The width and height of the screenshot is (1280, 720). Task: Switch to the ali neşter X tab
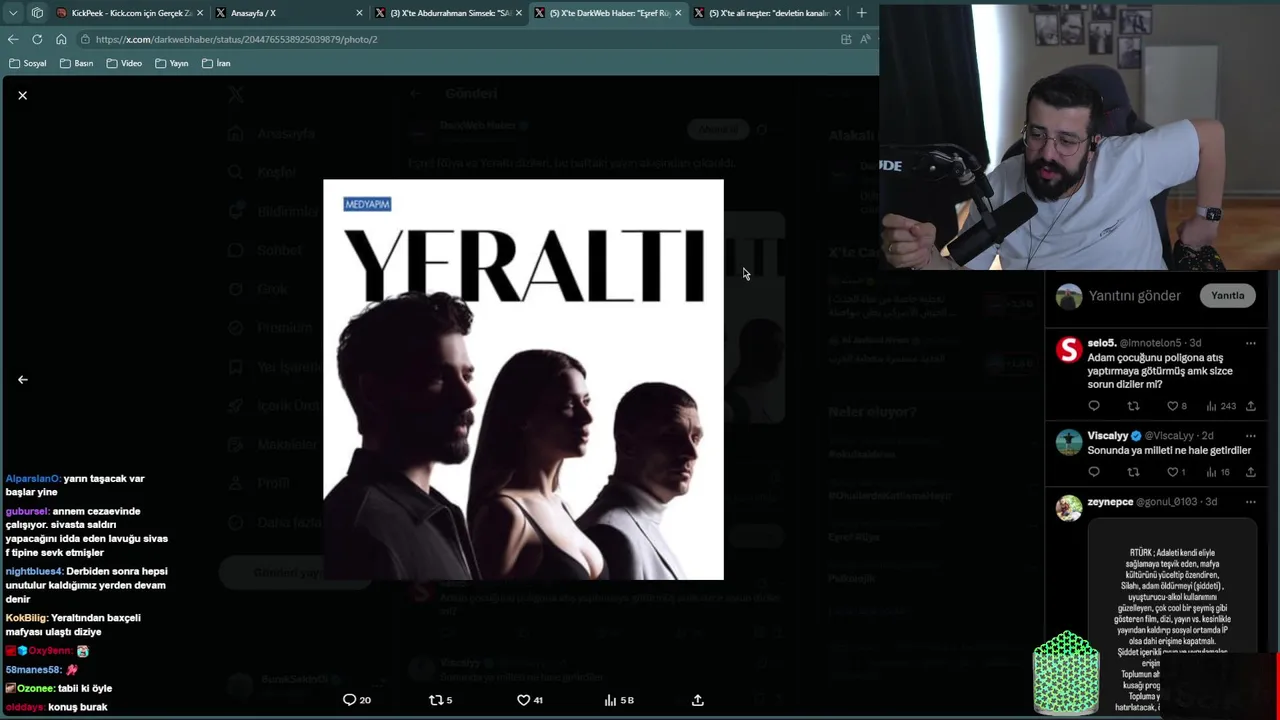[x=768, y=13]
